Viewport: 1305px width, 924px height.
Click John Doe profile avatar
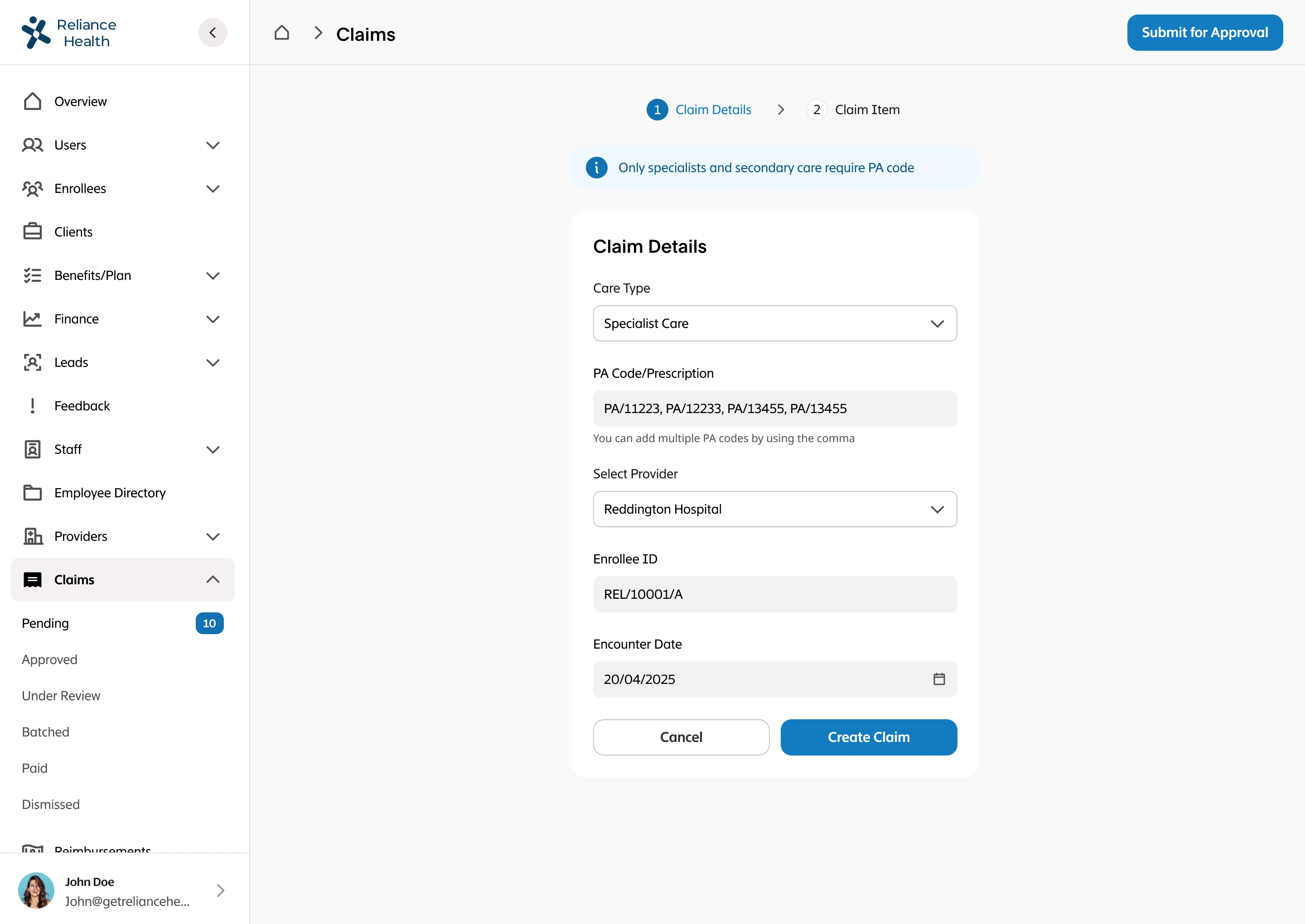coord(36,890)
